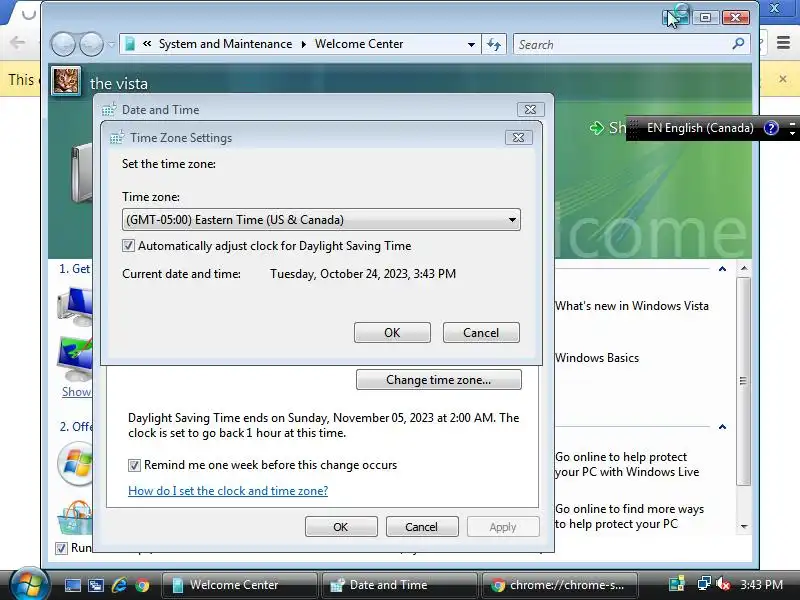
Task: Open recent pages dropdown arrow
Action: coord(111,44)
